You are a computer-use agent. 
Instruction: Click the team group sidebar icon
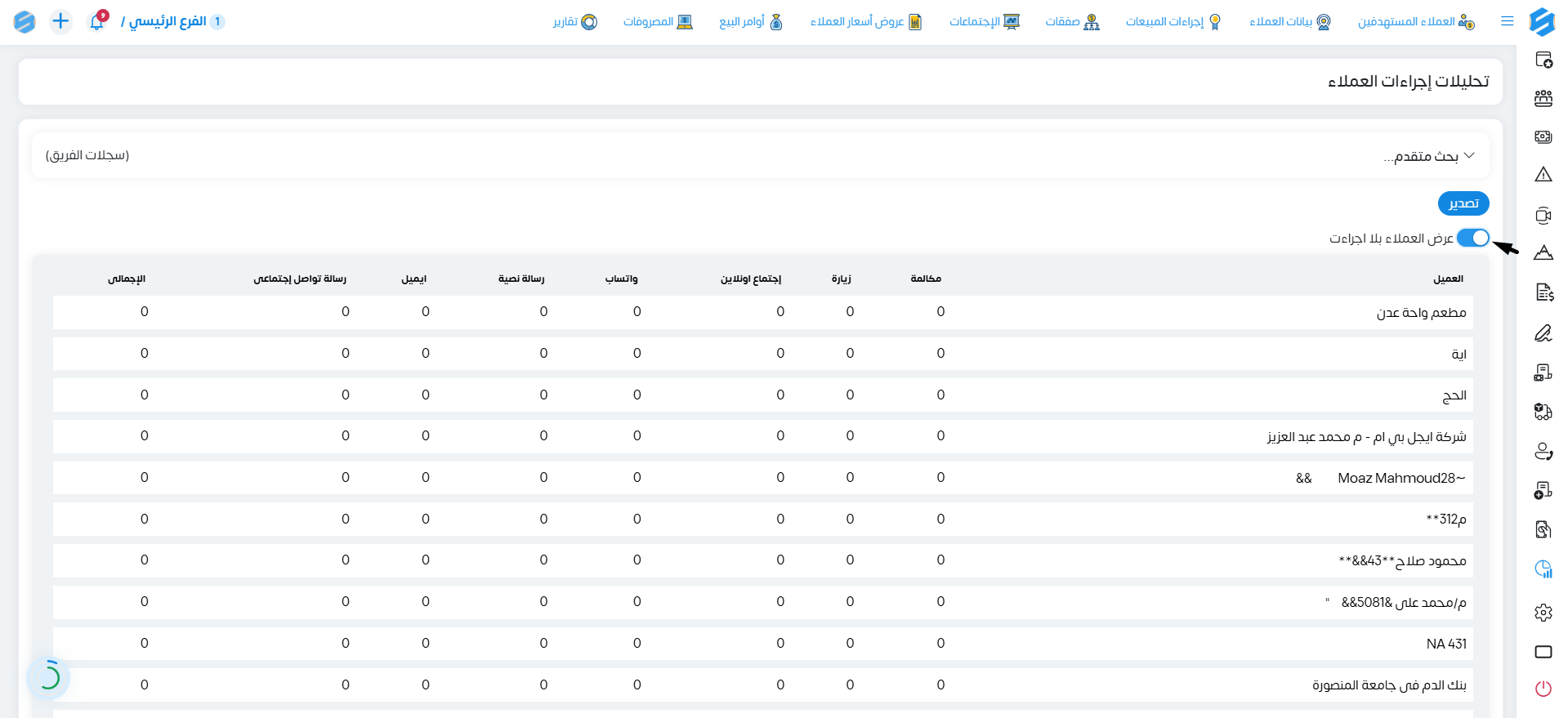[x=1543, y=99]
